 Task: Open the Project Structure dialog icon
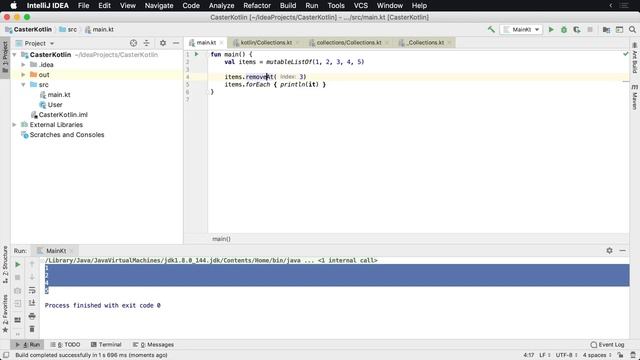click(606, 29)
